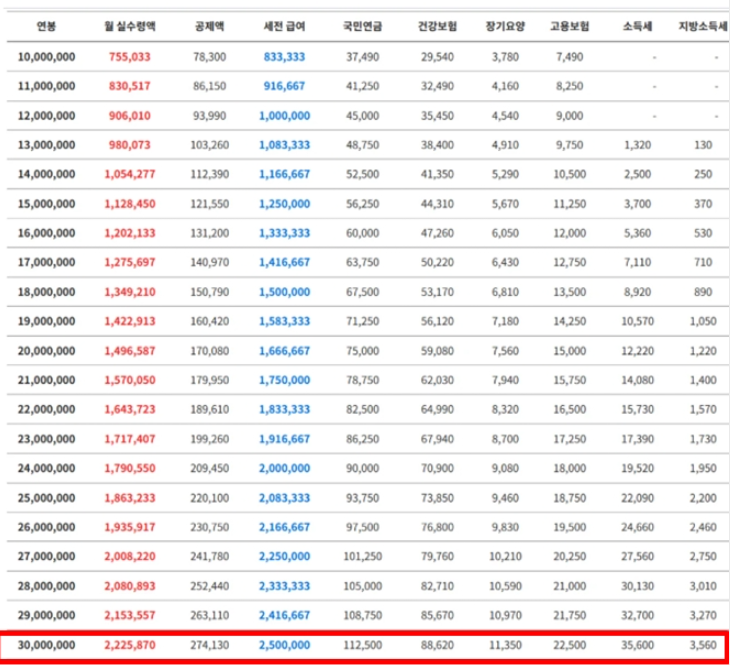
Task: Click the red 1,496,587 value
Action: coord(130,351)
